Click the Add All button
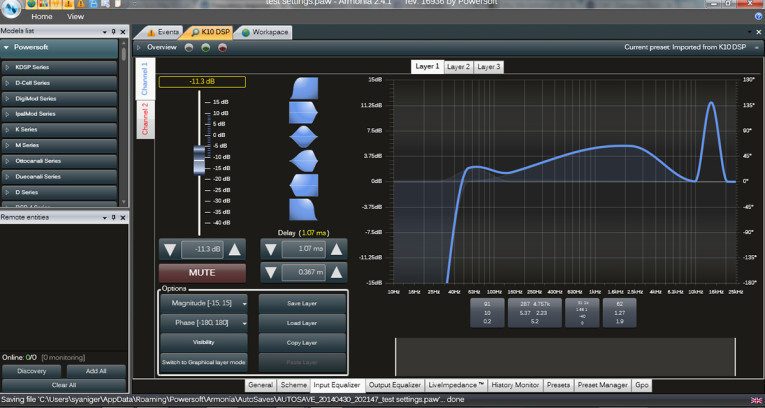 tap(96, 371)
